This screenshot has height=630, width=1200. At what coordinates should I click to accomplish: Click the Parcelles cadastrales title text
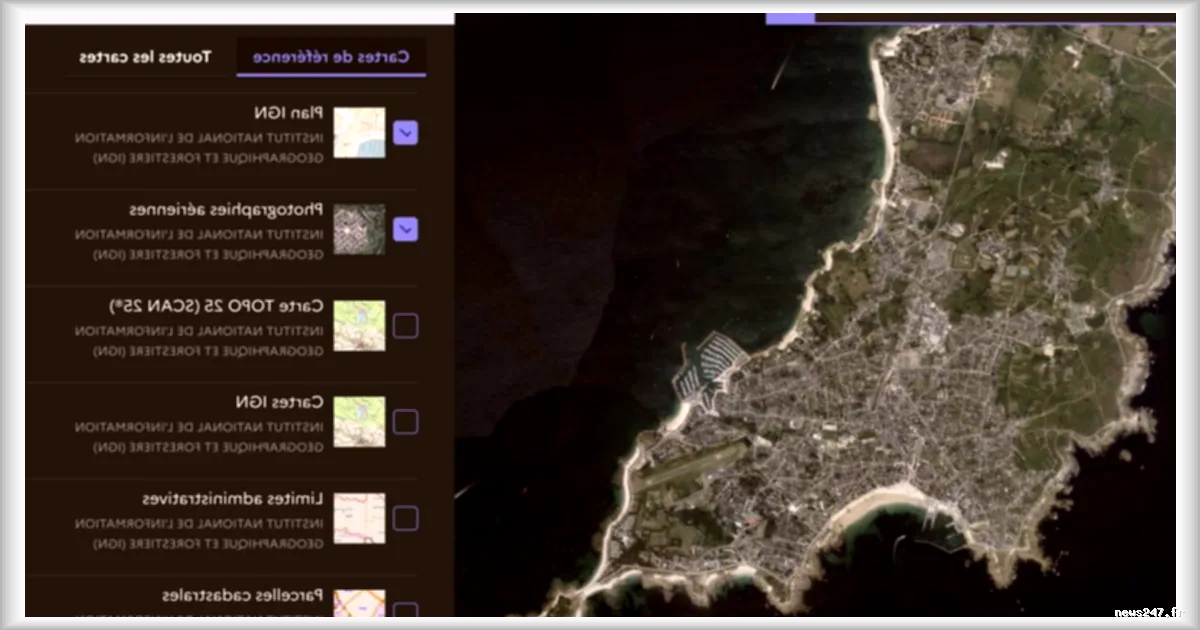[243, 595]
